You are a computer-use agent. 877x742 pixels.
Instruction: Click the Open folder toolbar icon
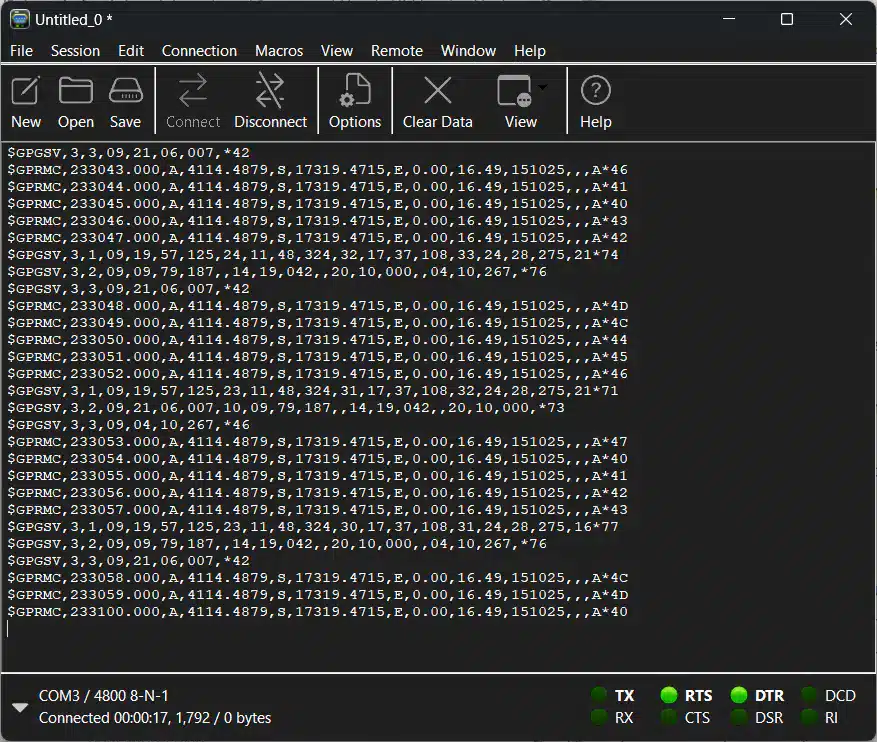click(x=76, y=92)
